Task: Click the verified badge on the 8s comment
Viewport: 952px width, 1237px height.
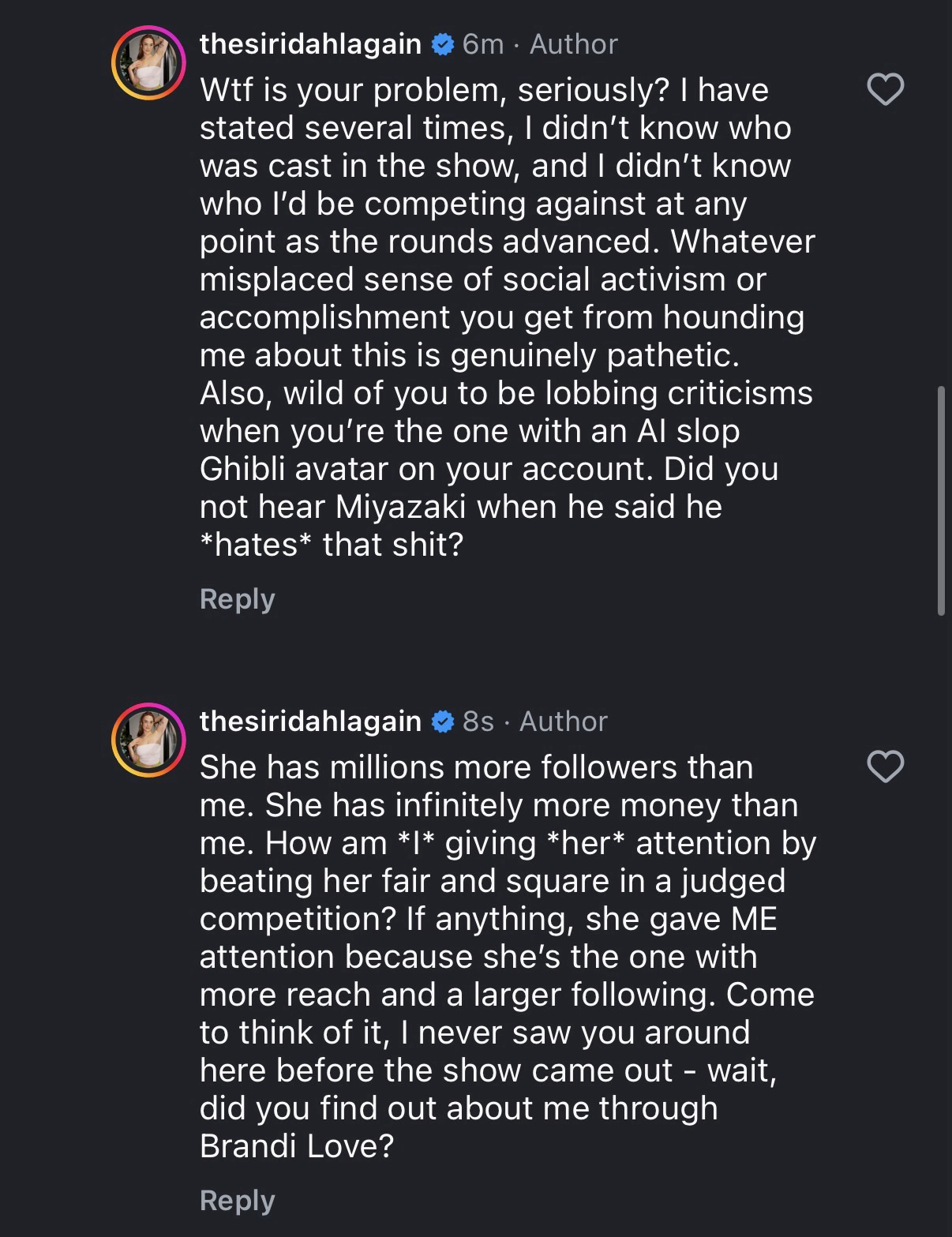Action: (x=442, y=722)
